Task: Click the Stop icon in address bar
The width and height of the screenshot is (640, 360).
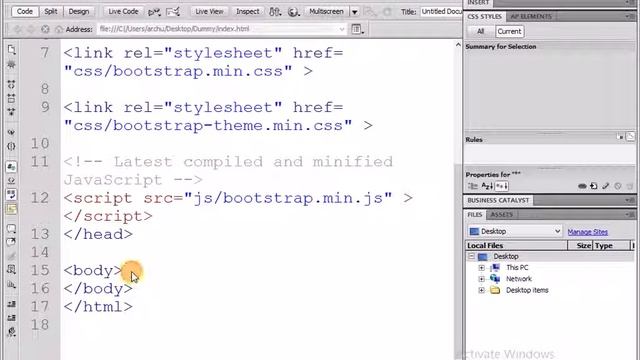Action: [45, 29]
